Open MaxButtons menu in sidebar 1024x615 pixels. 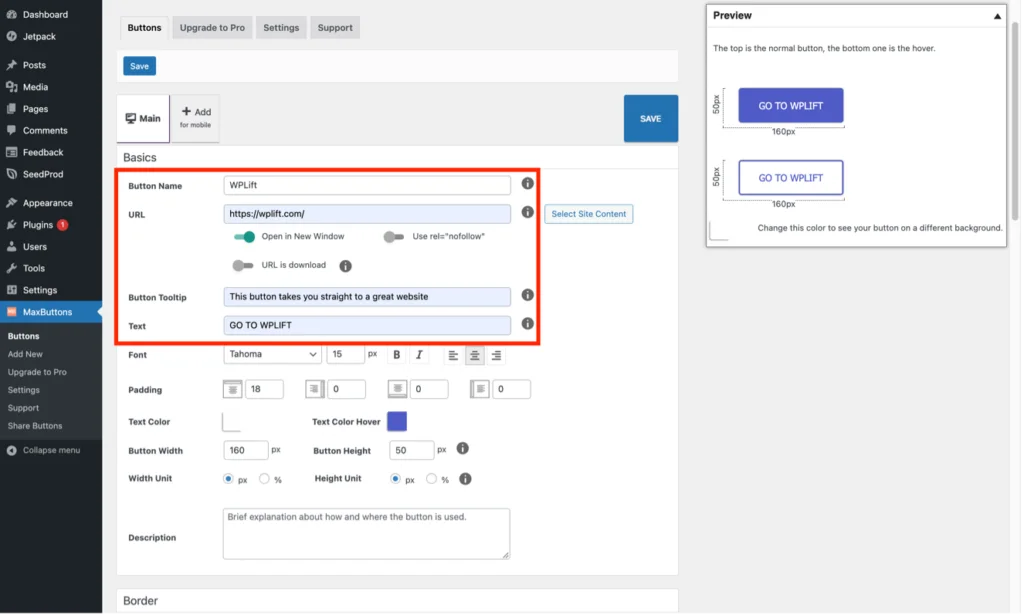pyautogui.click(x=51, y=313)
